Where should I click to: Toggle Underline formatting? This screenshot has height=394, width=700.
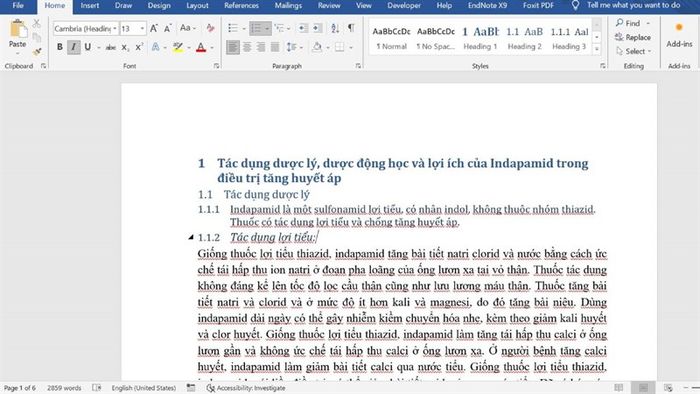88,47
